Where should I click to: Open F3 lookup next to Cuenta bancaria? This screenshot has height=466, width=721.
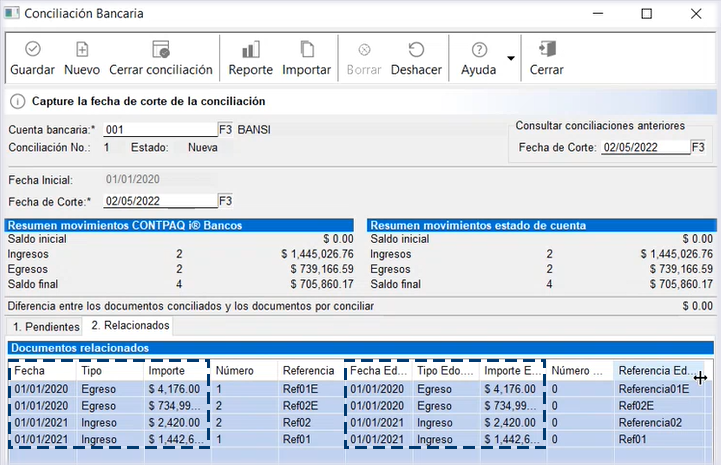225,129
